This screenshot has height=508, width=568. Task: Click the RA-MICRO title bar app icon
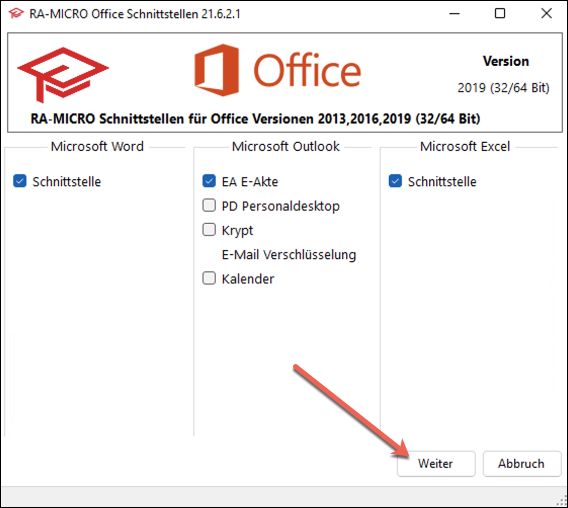point(16,14)
